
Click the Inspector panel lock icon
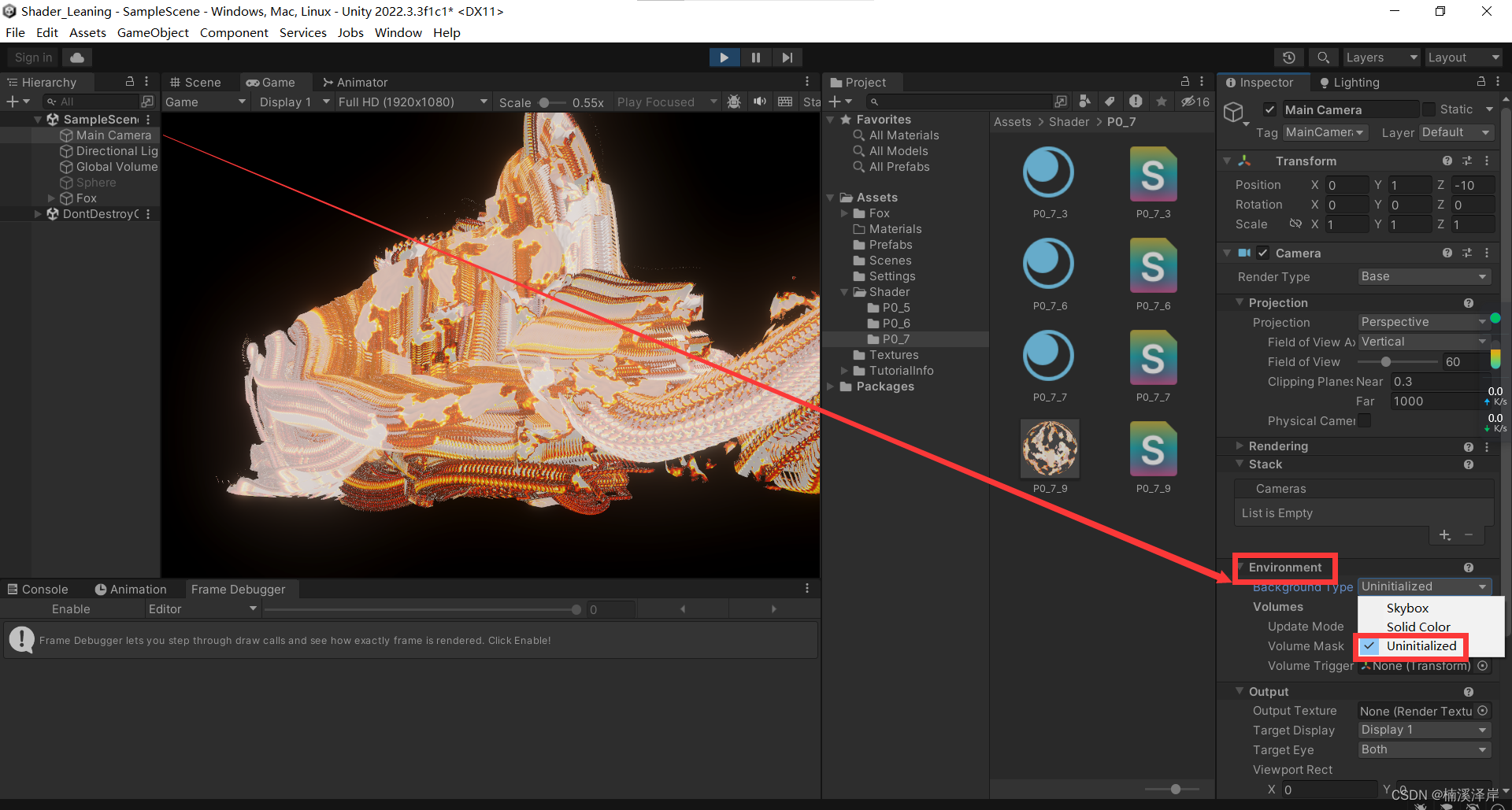[1481, 82]
